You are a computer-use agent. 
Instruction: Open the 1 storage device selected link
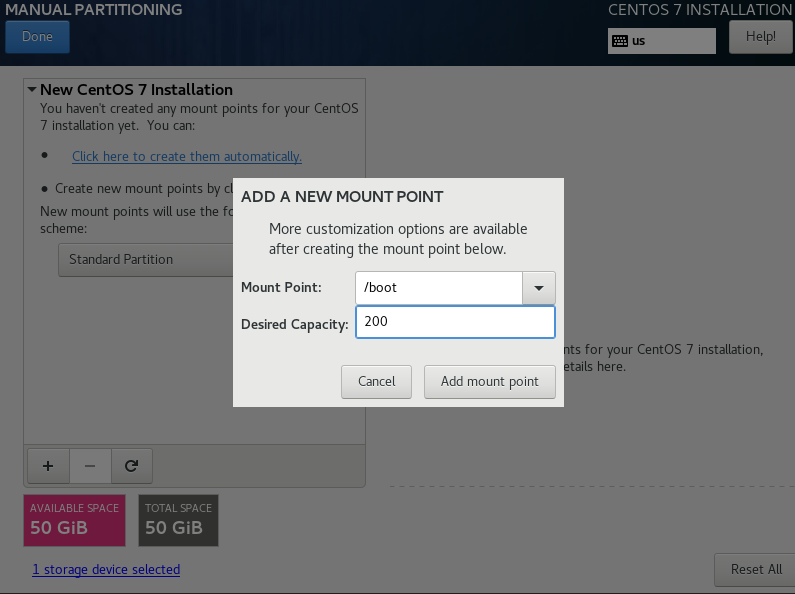pos(106,569)
